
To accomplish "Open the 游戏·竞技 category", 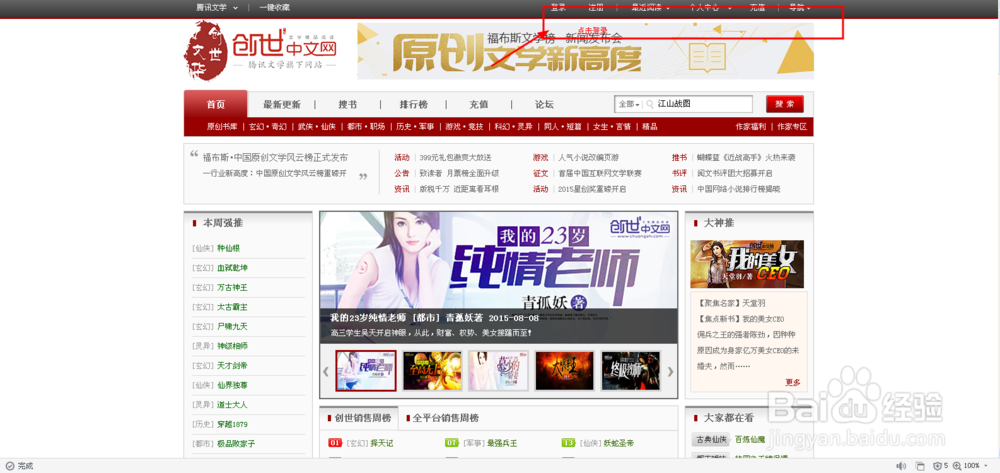I will (464, 126).
